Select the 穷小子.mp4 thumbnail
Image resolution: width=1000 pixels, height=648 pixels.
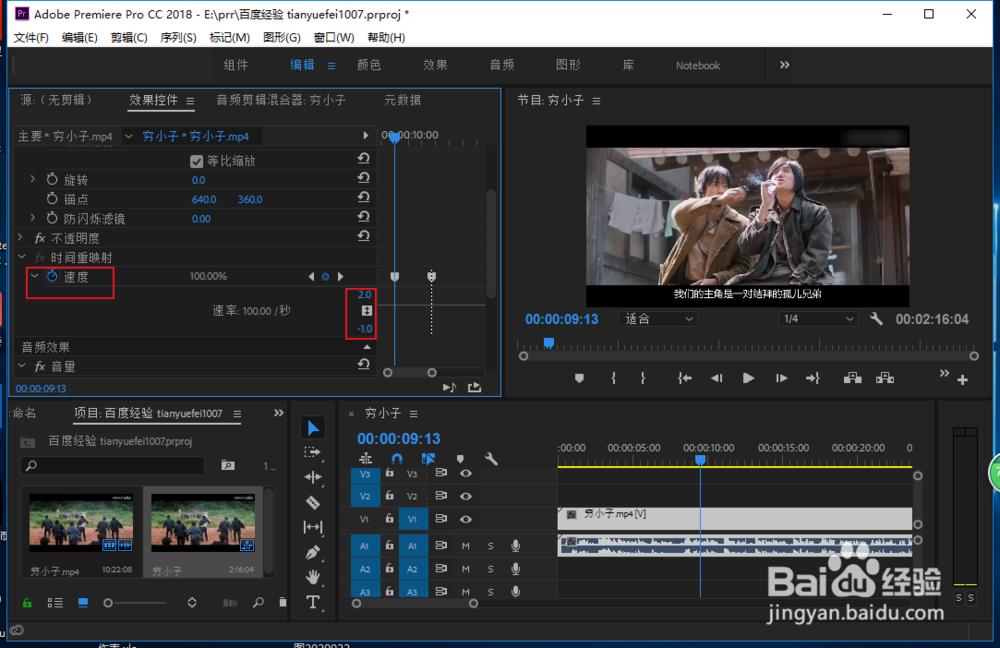[81, 523]
